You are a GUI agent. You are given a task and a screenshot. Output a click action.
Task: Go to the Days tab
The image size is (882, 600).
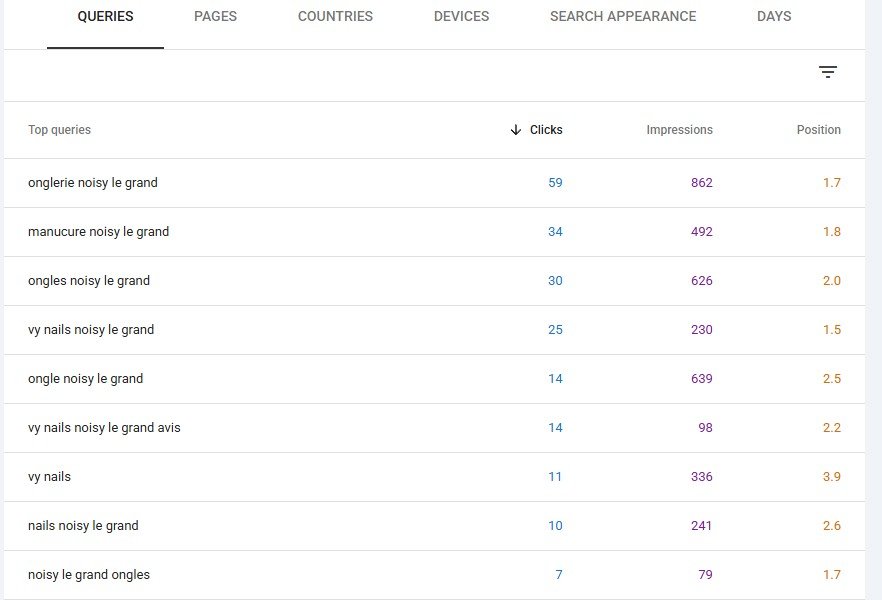tap(774, 16)
